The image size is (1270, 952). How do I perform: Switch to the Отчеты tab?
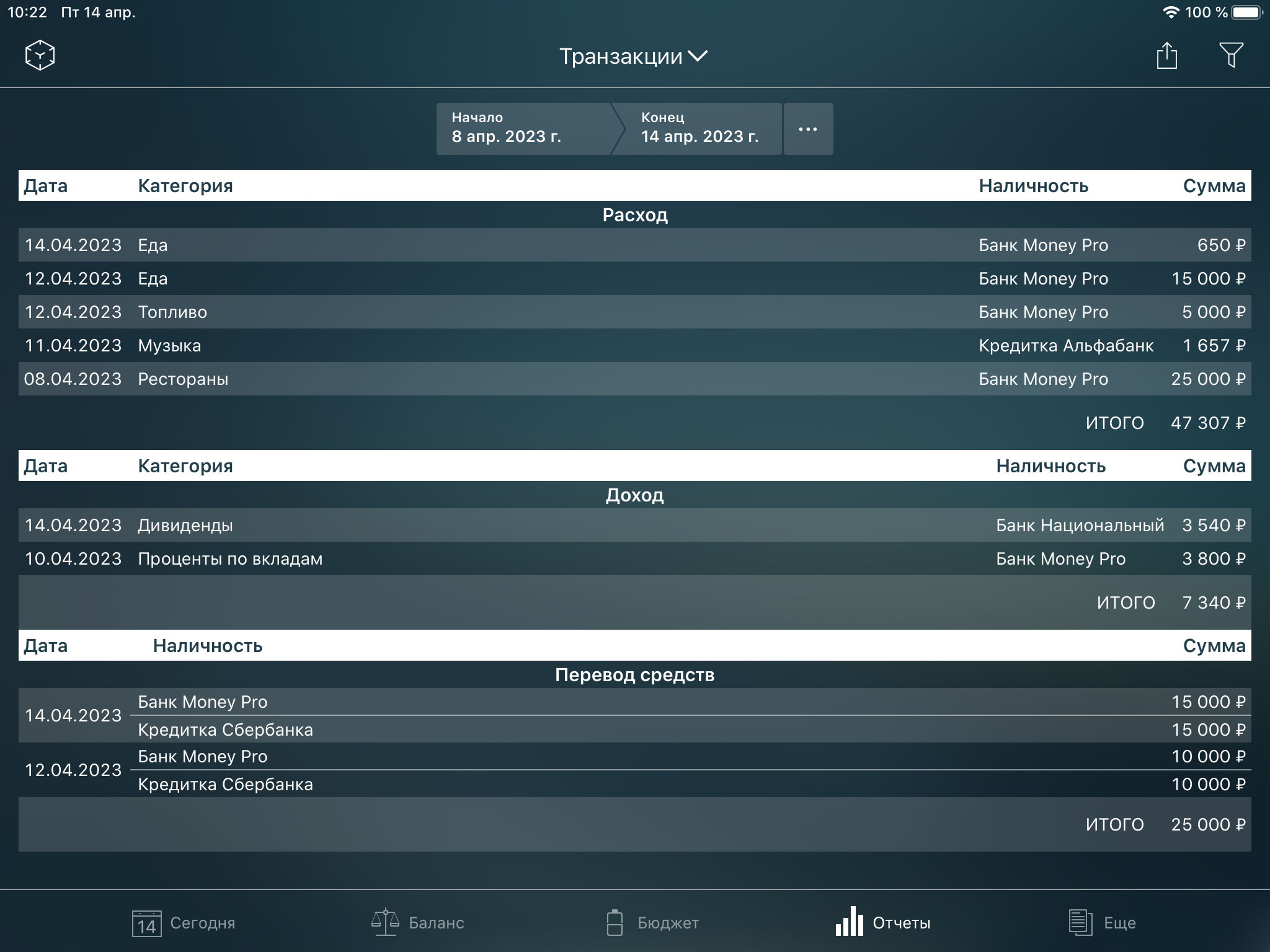coord(883,923)
